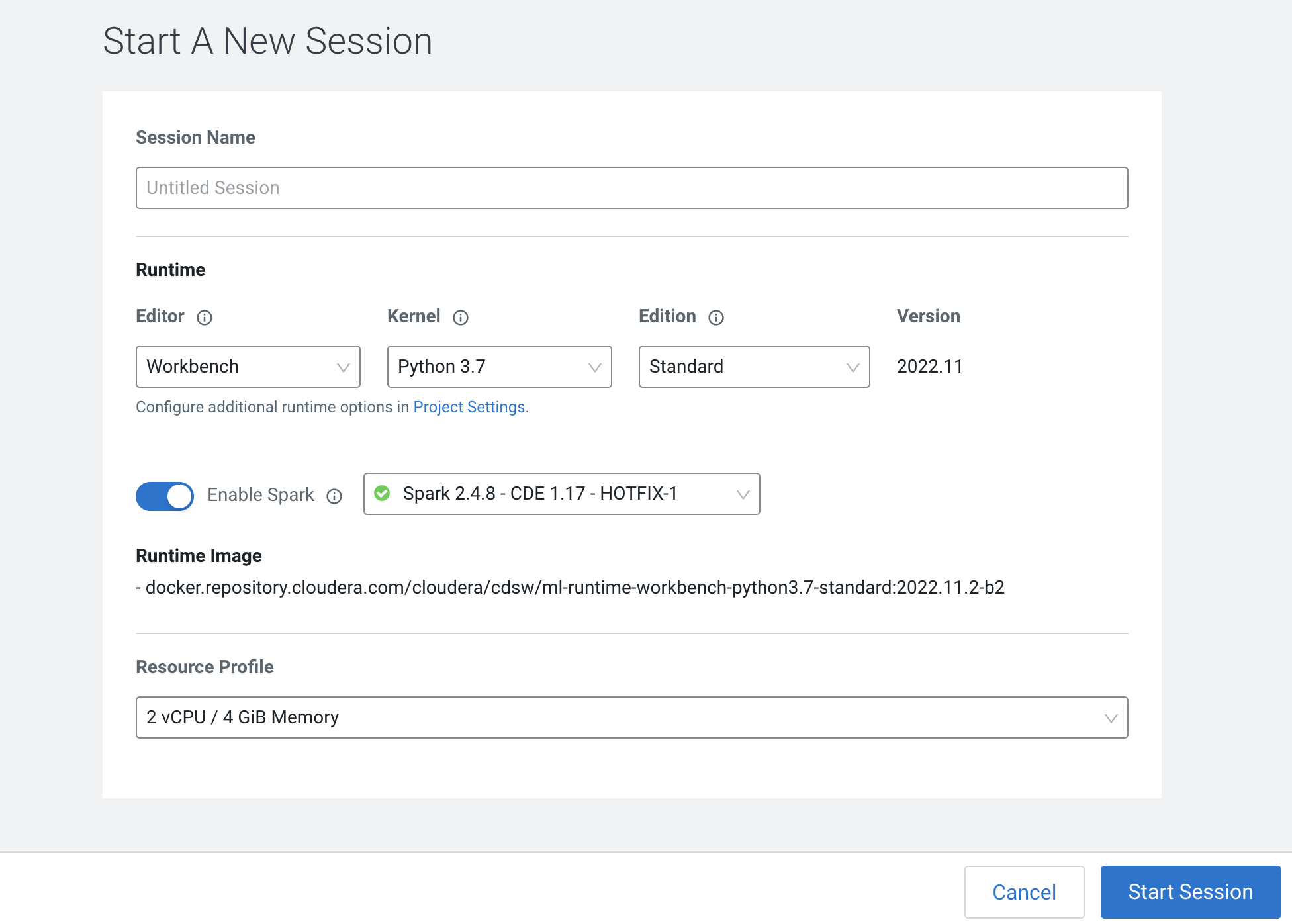Click the runtime image docker path text
1292x924 pixels.
tap(575, 588)
